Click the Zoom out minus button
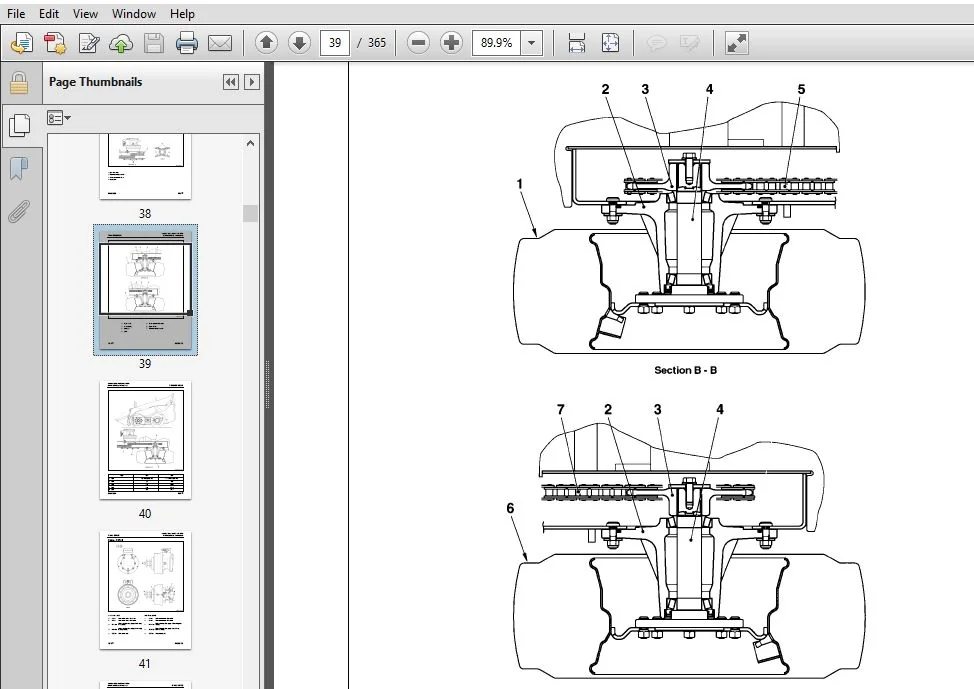This screenshot has height=689, width=974. (x=418, y=43)
